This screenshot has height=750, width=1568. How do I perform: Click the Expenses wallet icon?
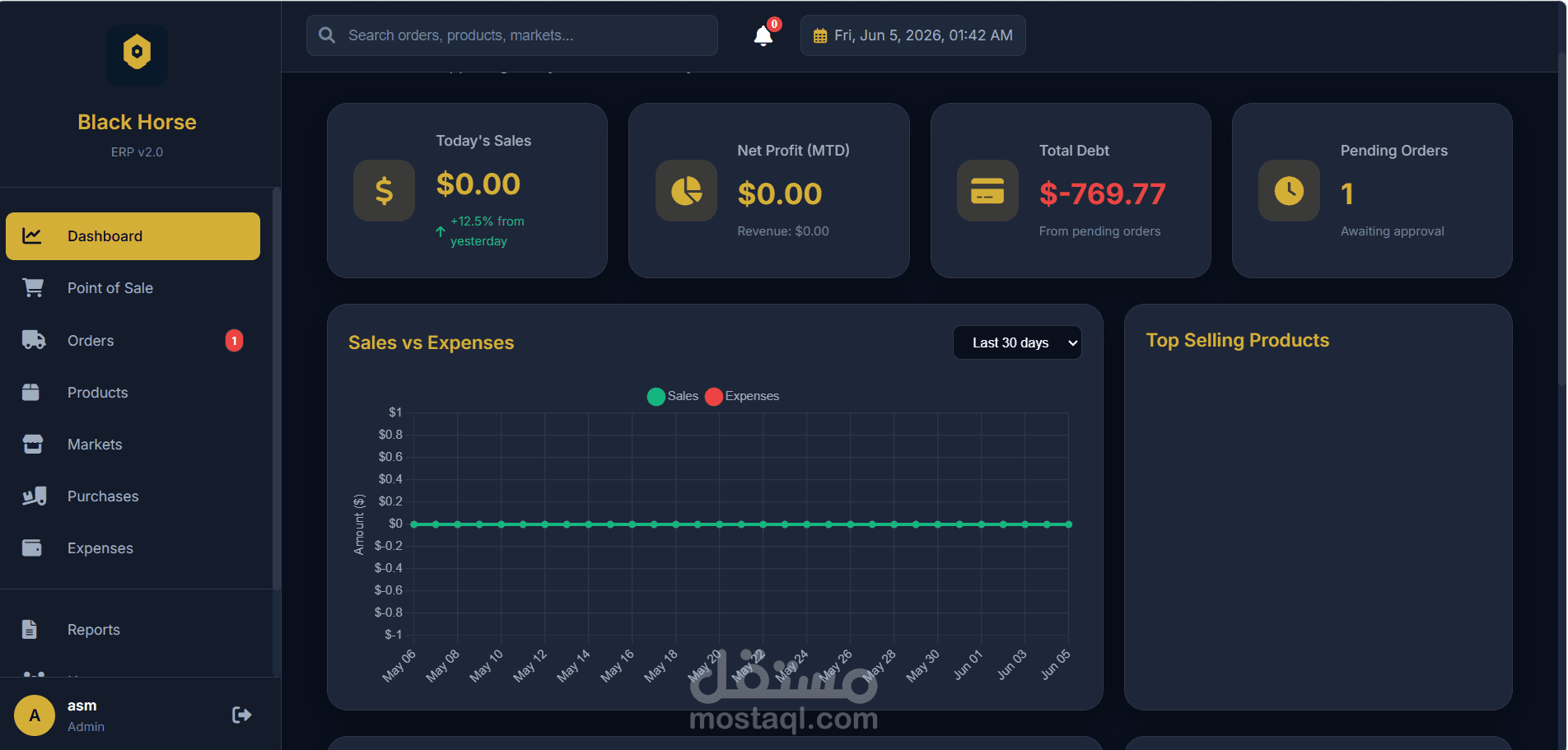32,547
